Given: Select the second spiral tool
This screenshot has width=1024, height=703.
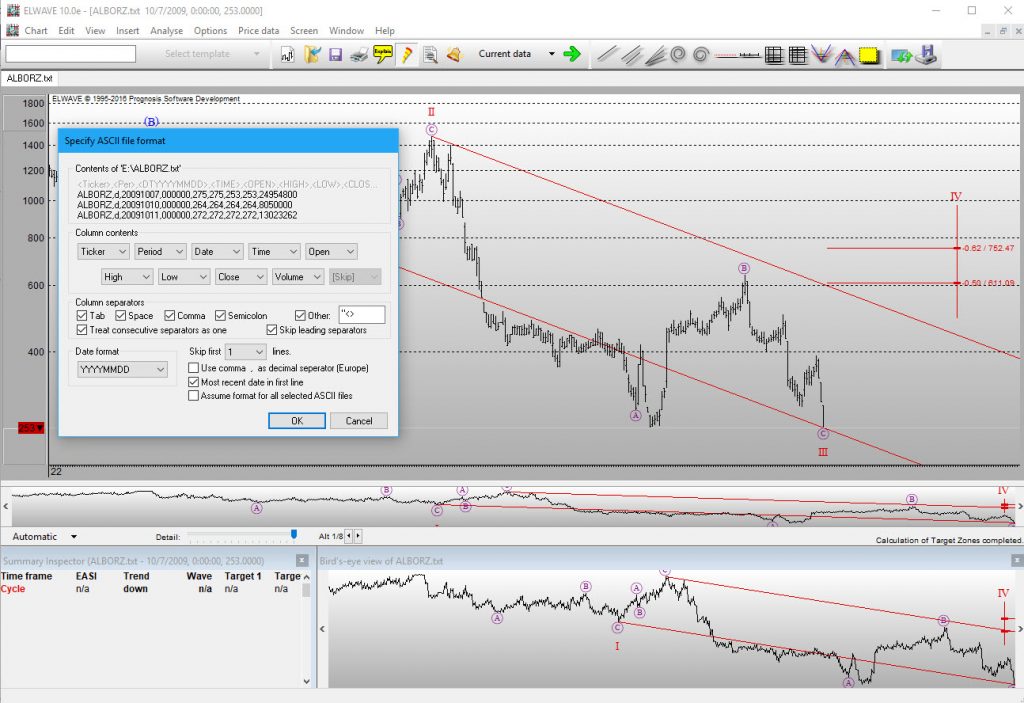Looking at the screenshot, I should (x=701, y=54).
